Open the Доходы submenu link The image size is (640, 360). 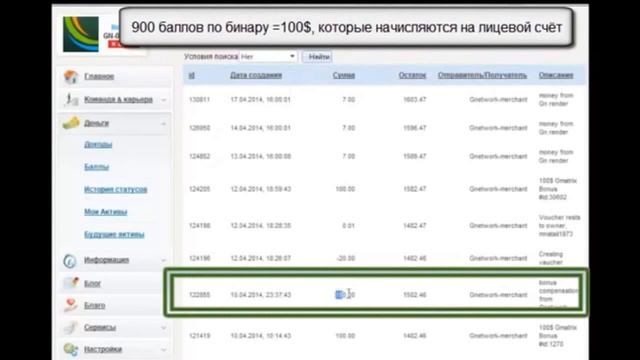pyautogui.click(x=98, y=144)
